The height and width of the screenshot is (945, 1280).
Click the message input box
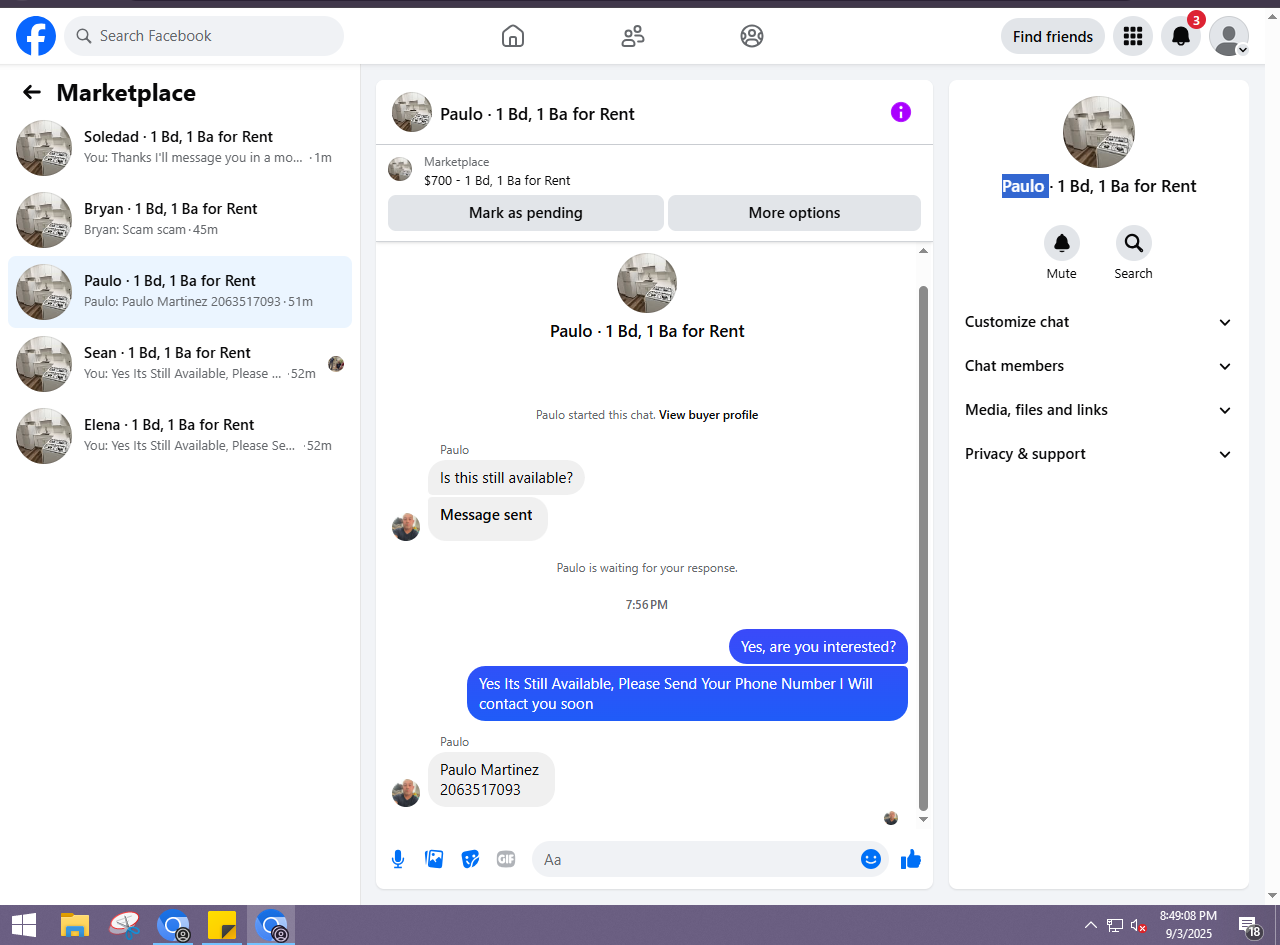696,859
